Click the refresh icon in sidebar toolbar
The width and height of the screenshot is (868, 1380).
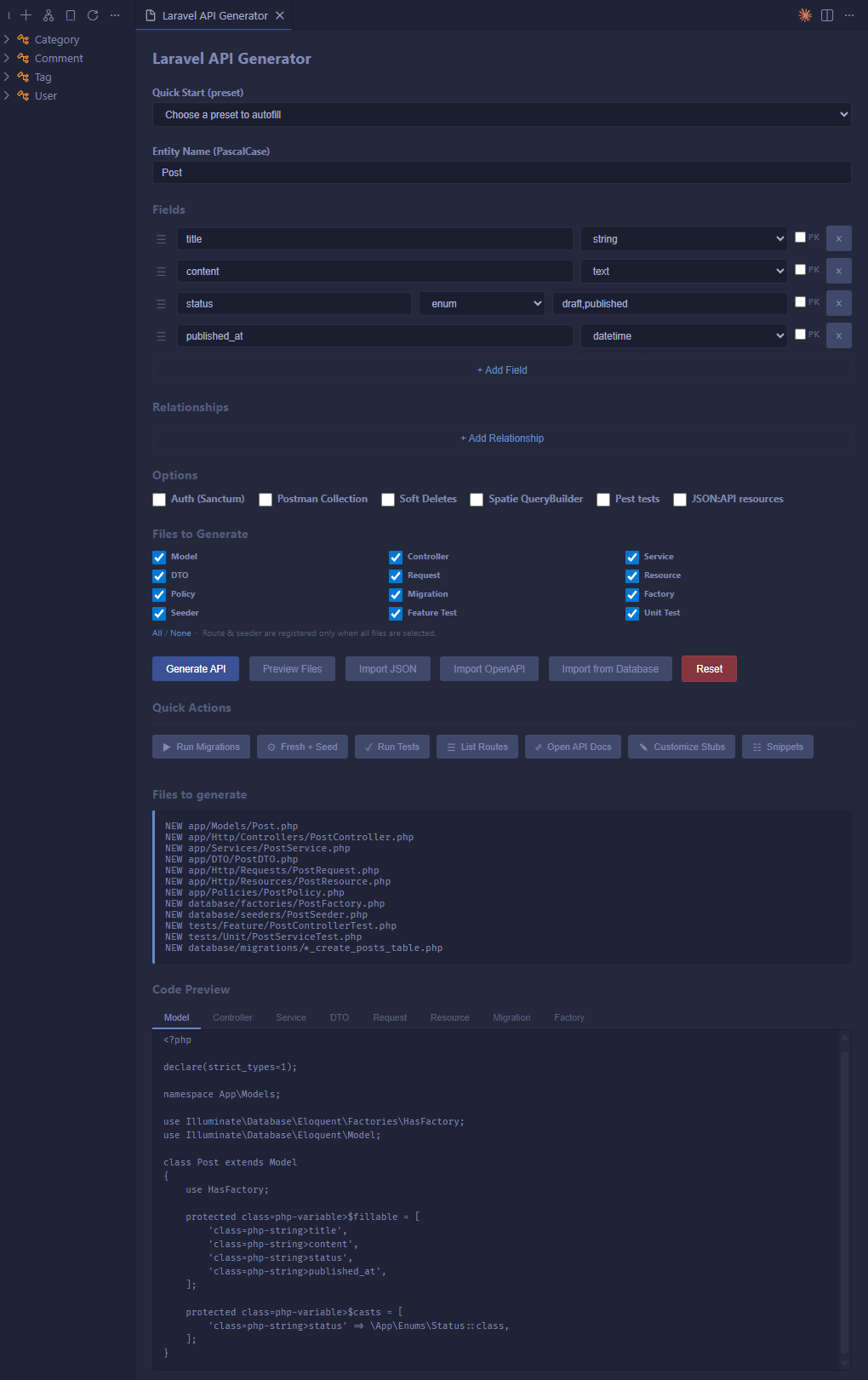point(93,15)
